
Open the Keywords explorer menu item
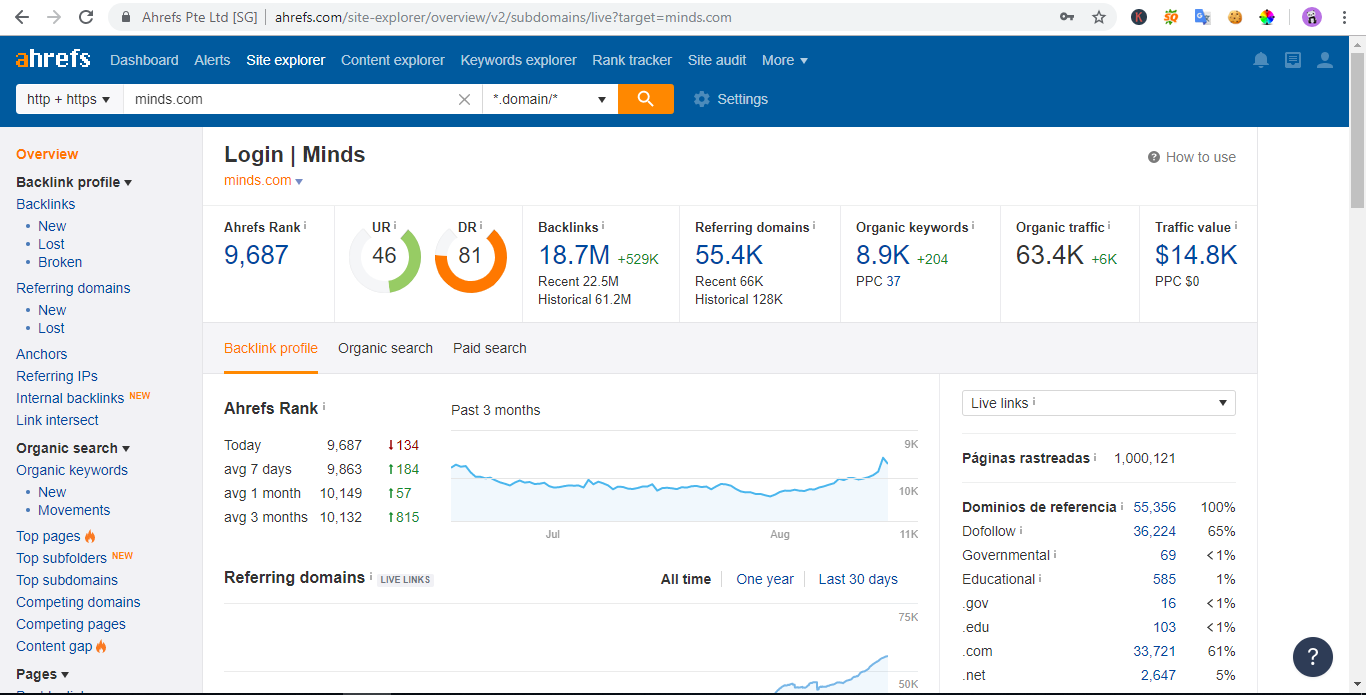(518, 60)
